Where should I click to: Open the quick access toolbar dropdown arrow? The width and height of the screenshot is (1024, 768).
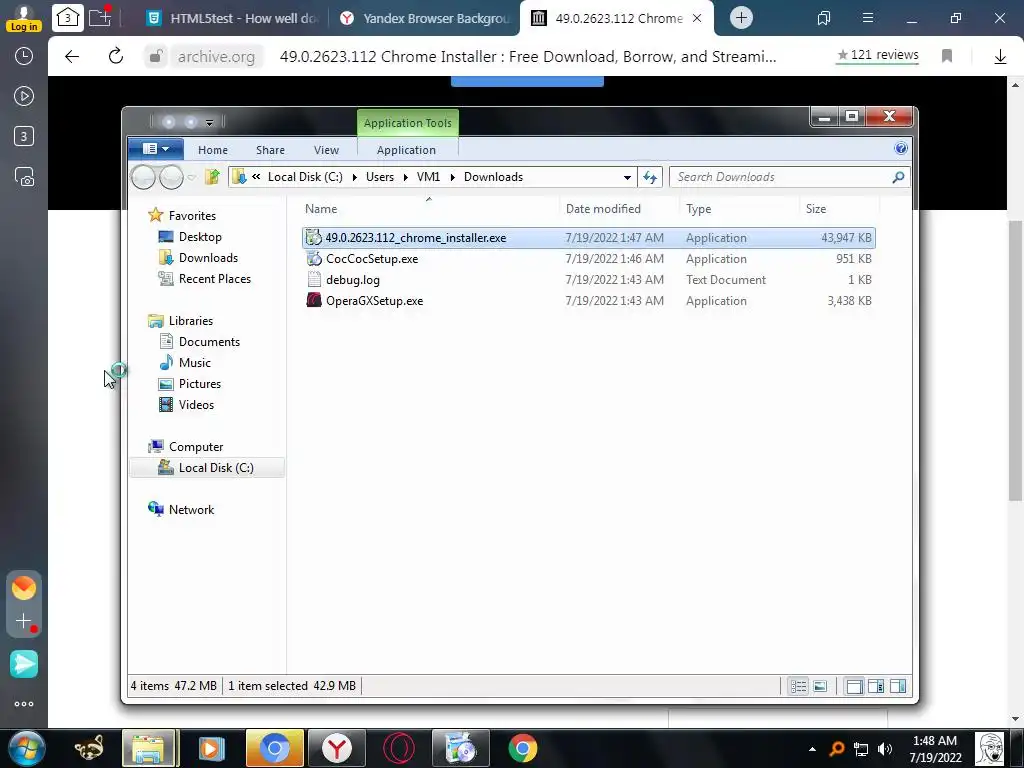[x=209, y=122]
